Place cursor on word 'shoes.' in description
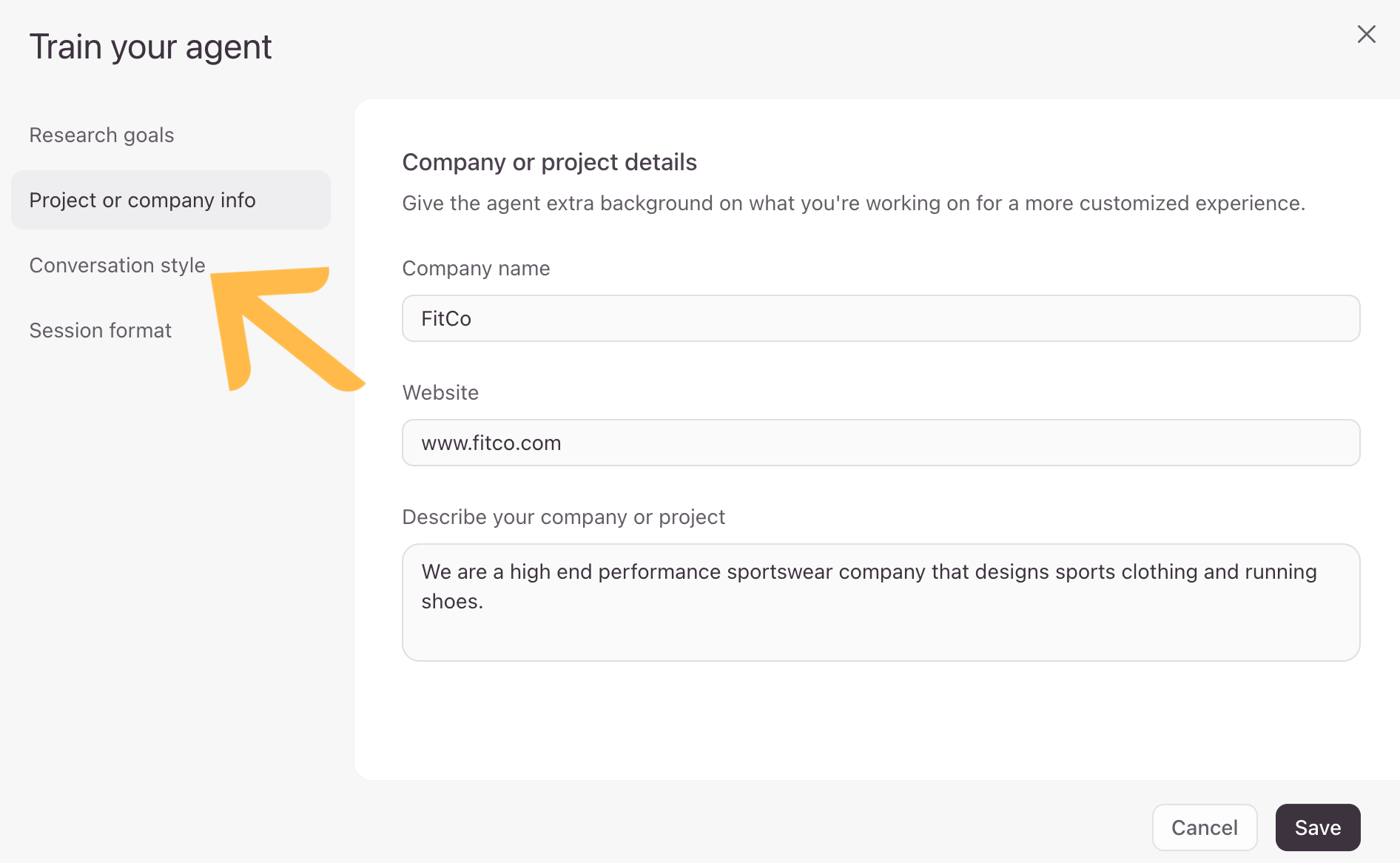The height and width of the screenshot is (863, 1400). (x=452, y=601)
